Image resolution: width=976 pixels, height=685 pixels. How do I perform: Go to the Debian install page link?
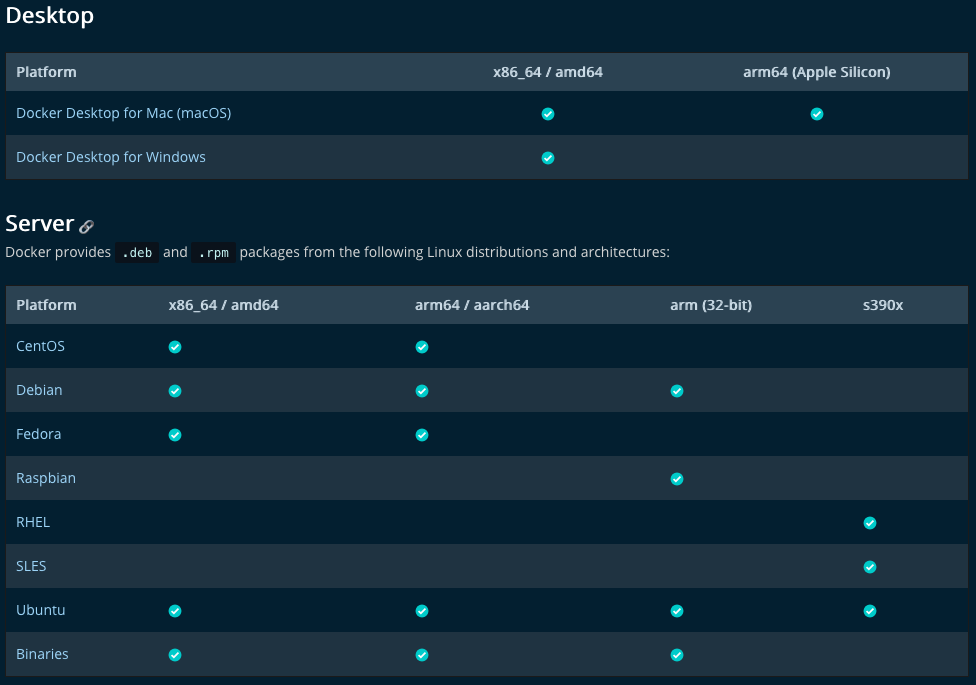tap(39, 390)
